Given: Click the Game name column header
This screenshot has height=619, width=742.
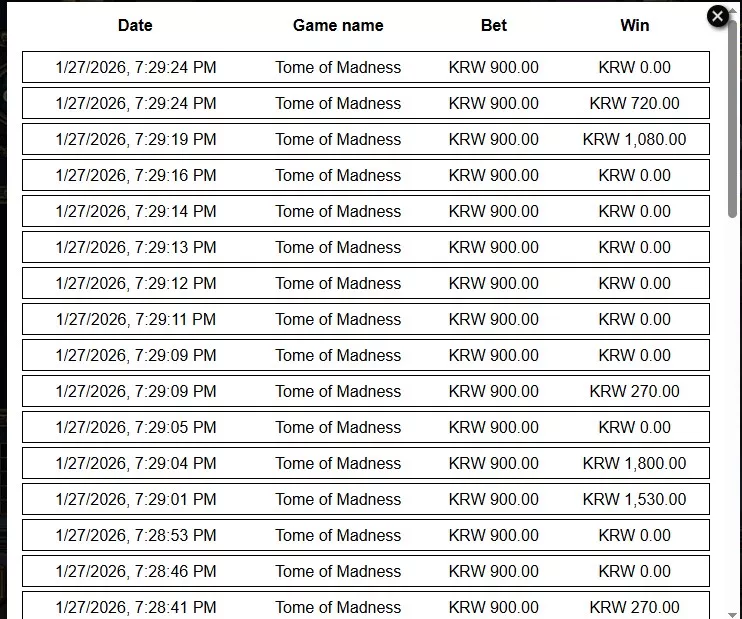Looking at the screenshot, I should 338,25.
